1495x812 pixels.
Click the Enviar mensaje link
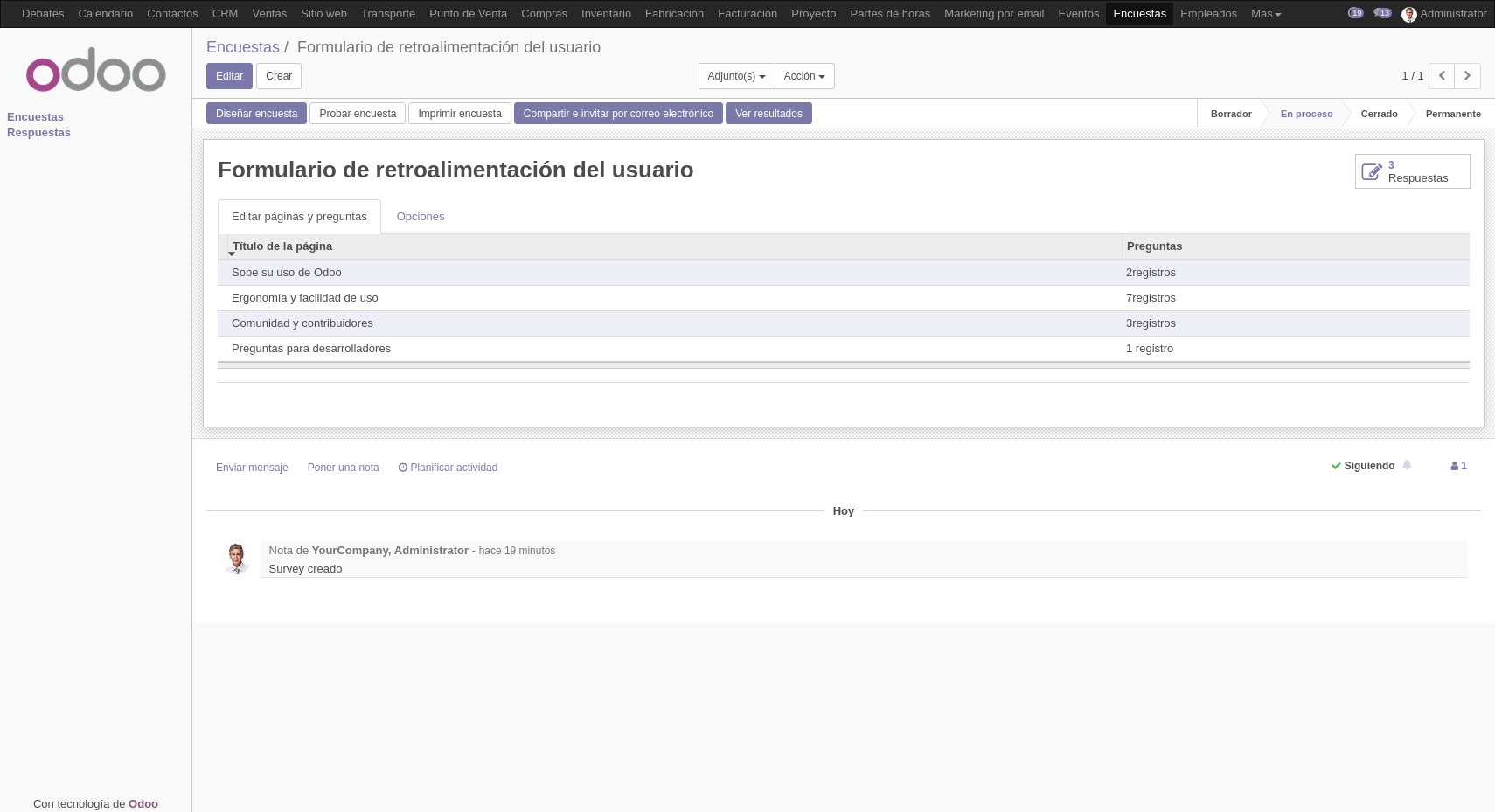[252, 468]
